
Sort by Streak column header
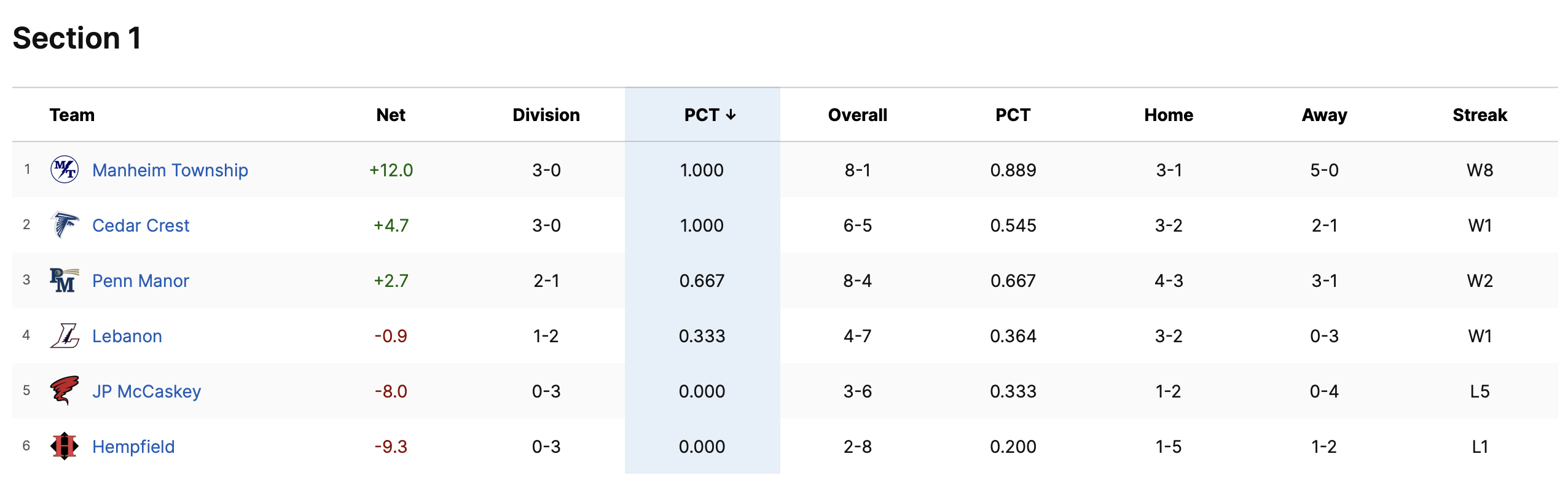[x=1480, y=115]
